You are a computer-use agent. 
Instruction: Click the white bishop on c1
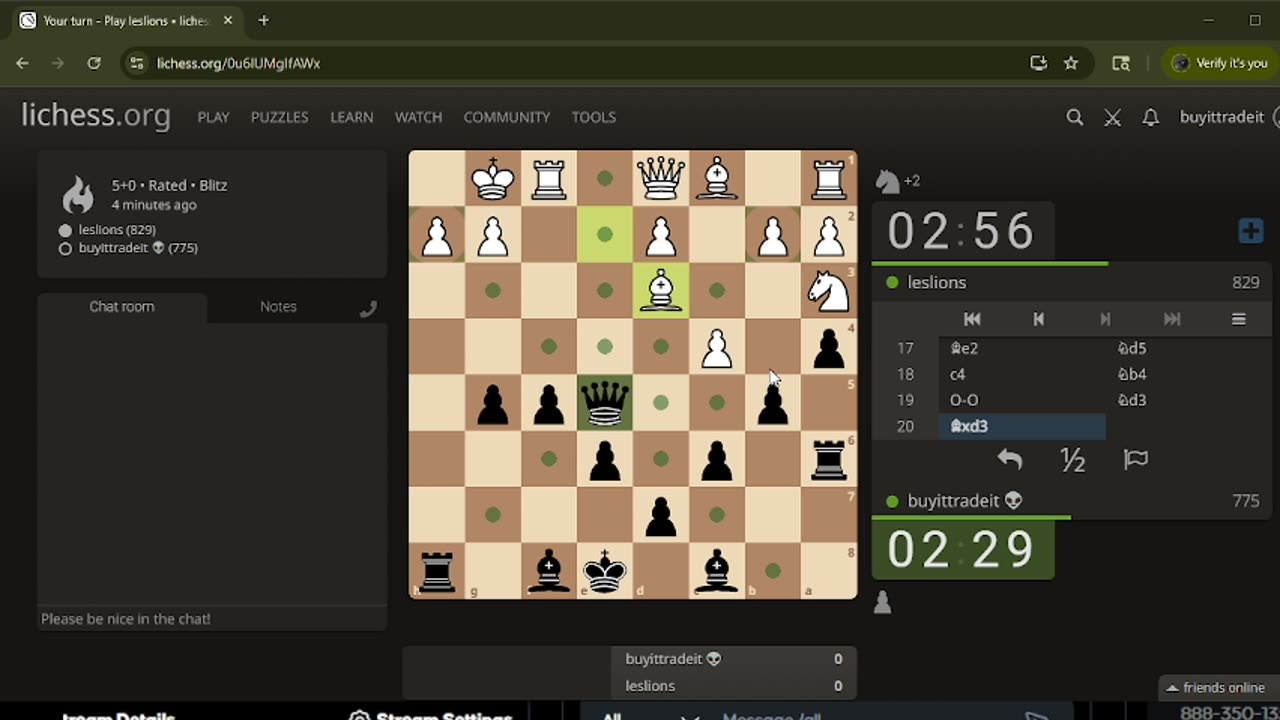point(717,179)
